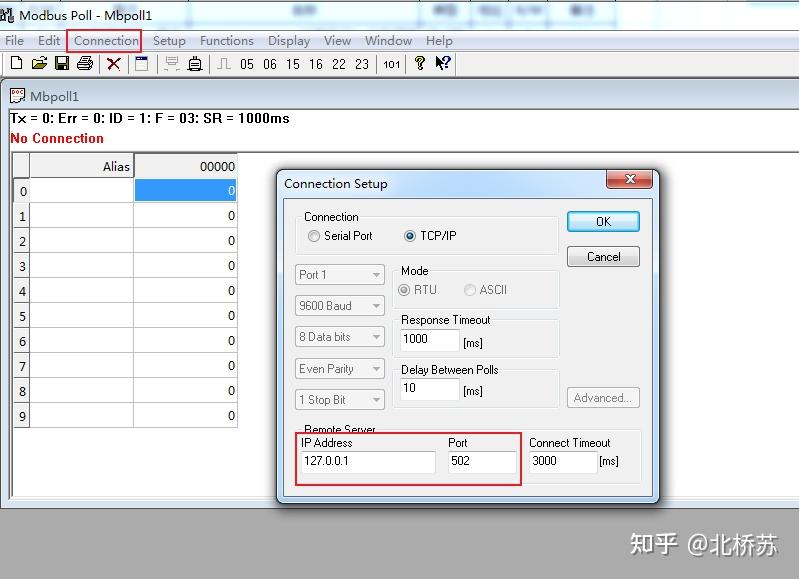
Task: Open the 1 Stop Bit dropdown
Action: point(339,400)
